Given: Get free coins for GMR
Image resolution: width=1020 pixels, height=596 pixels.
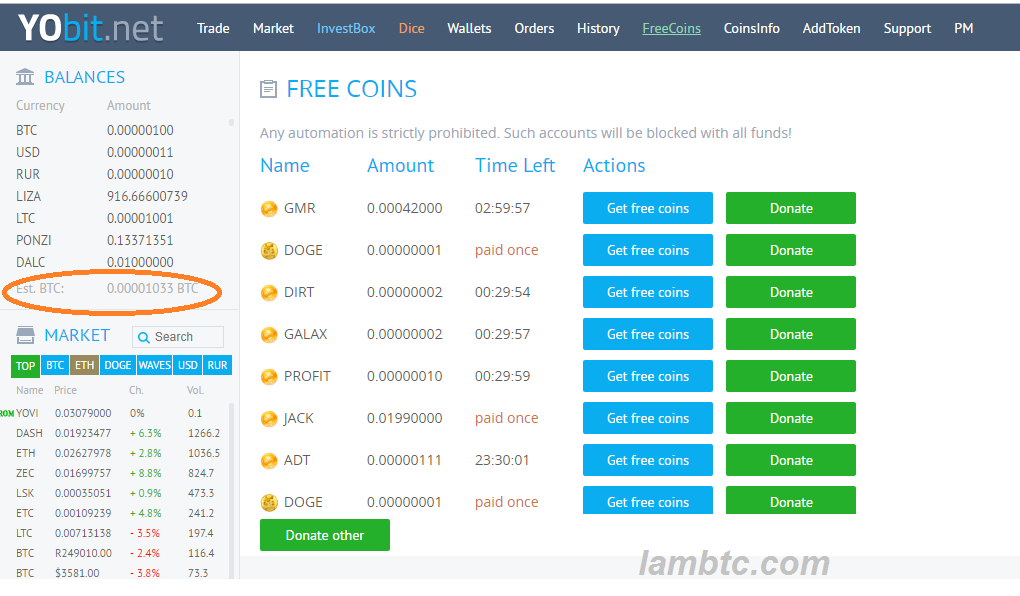Looking at the screenshot, I should [x=648, y=208].
